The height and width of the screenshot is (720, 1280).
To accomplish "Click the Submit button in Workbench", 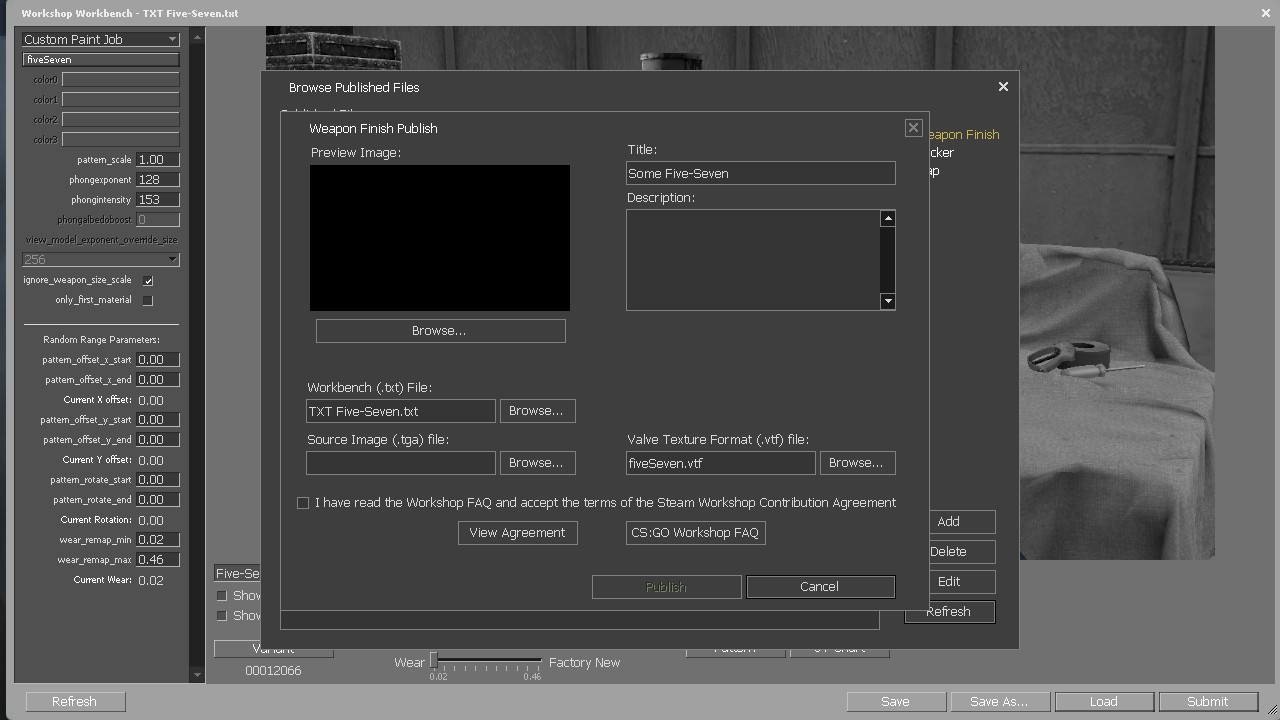I will pos(1208,702).
